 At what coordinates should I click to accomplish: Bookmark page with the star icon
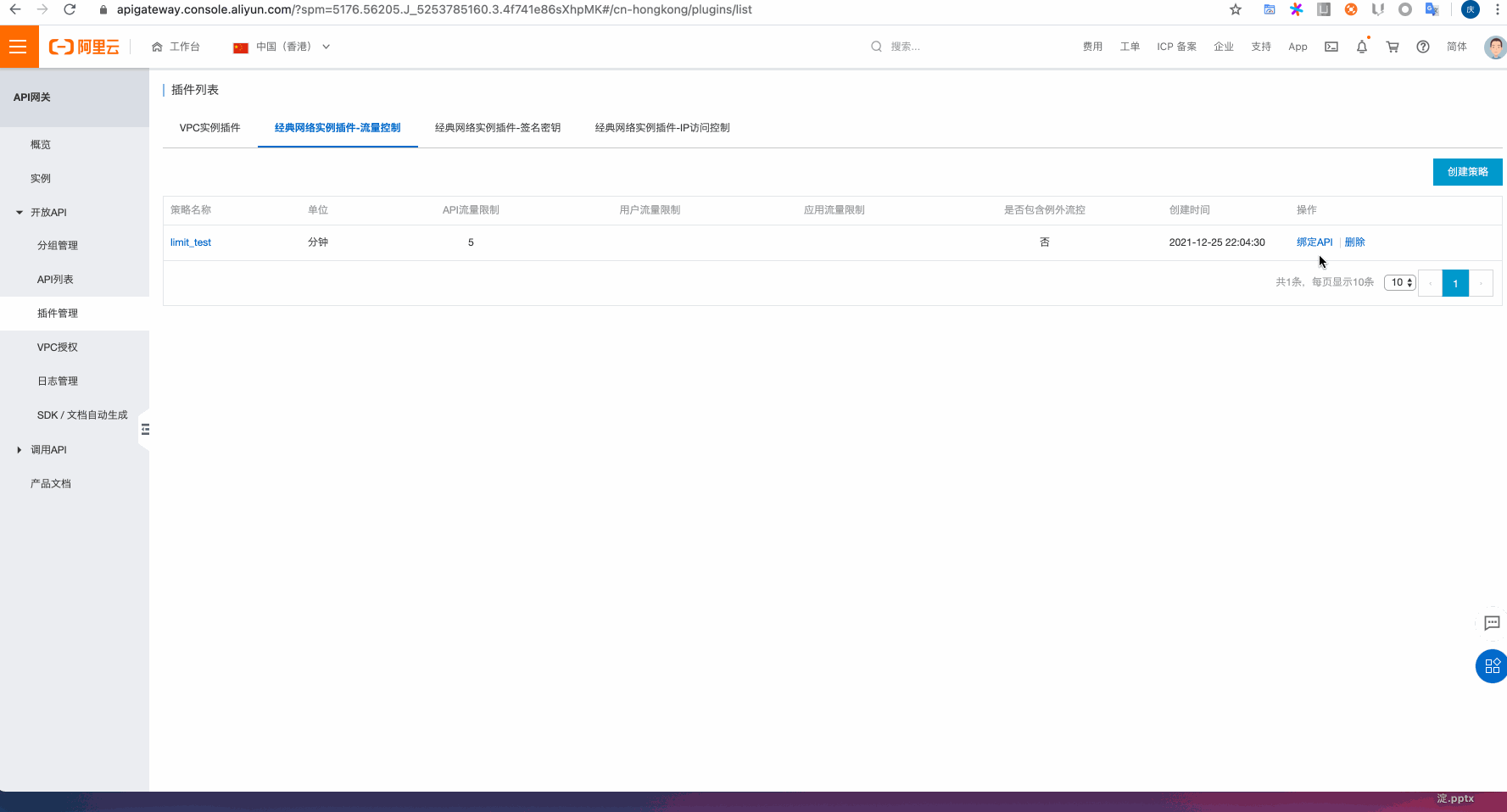coord(1236,9)
